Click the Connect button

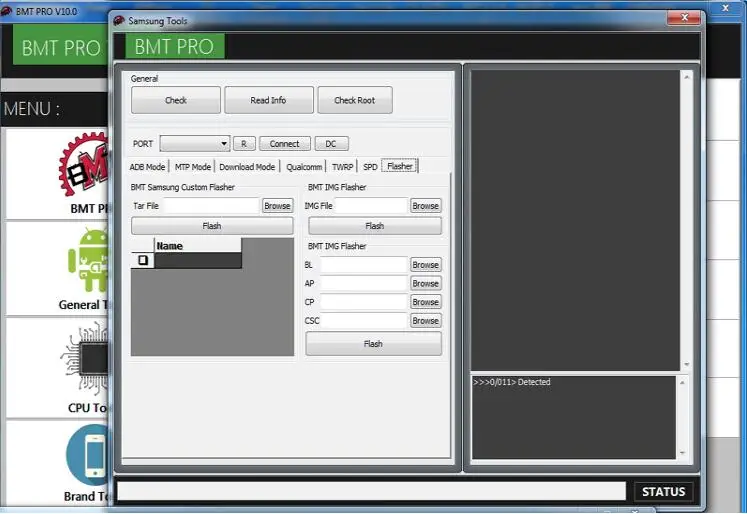click(284, 143)
